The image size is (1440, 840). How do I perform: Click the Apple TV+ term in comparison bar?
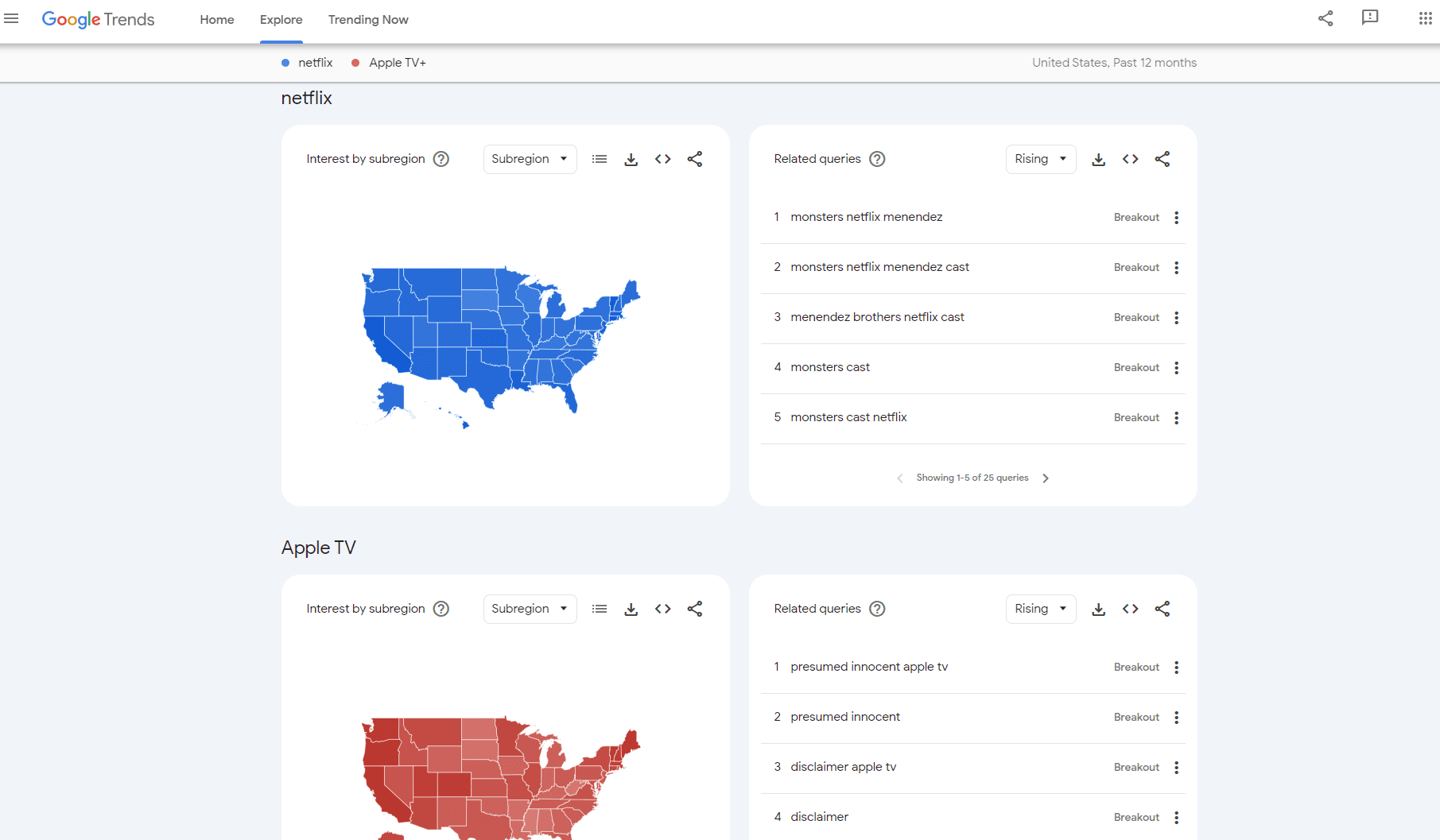tap(398, 63)
